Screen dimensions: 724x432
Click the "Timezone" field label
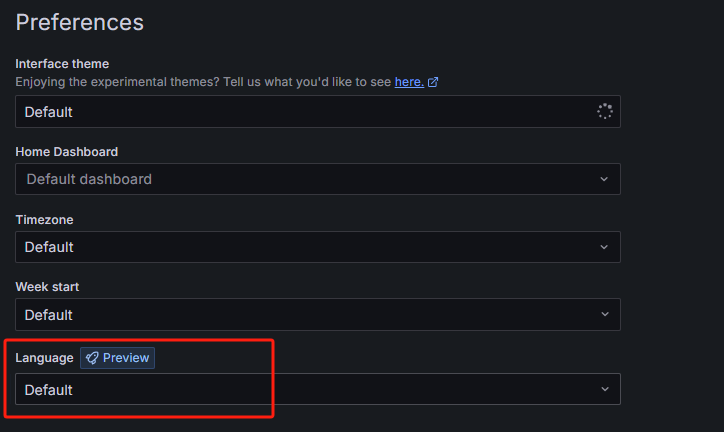pos(44,219)
